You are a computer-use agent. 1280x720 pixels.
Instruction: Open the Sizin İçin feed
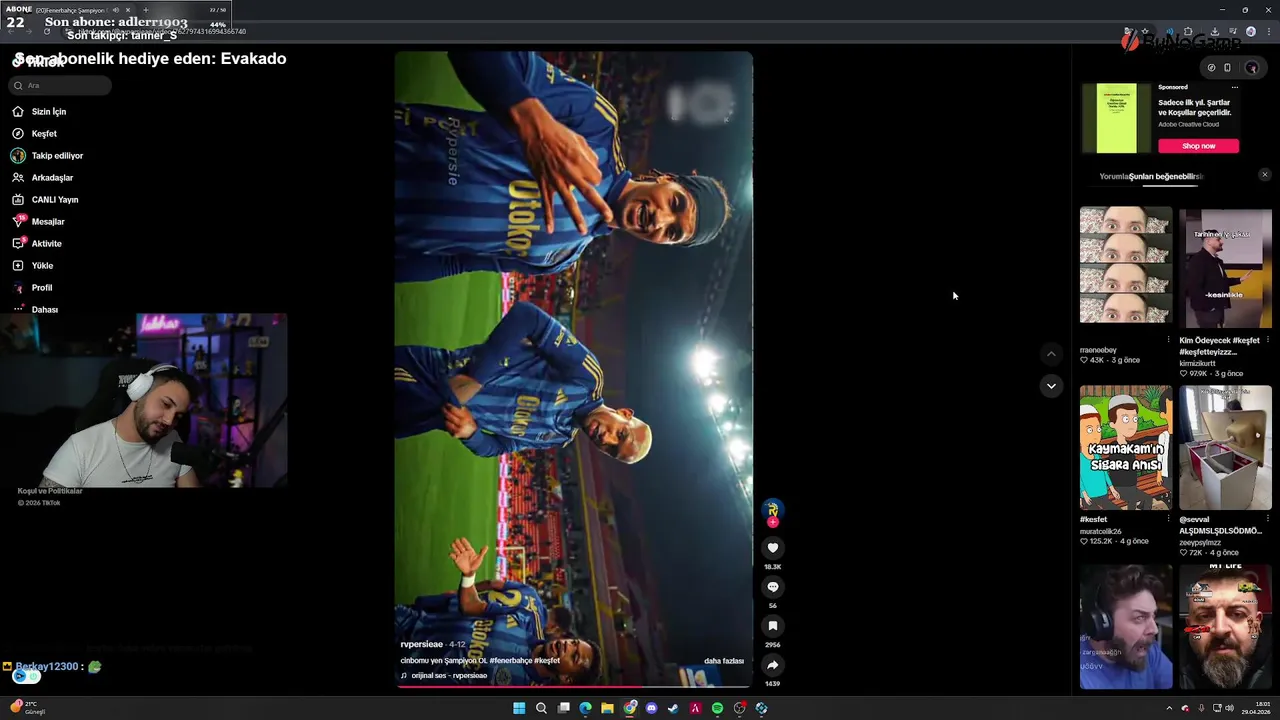[40, 112]
